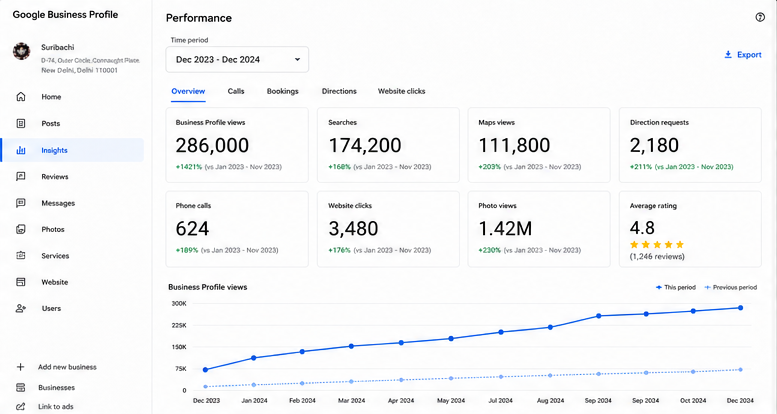This screenshot has width=777, height=414.
Task: Click the New Delhi address text
Action: [x=80, y=70]
